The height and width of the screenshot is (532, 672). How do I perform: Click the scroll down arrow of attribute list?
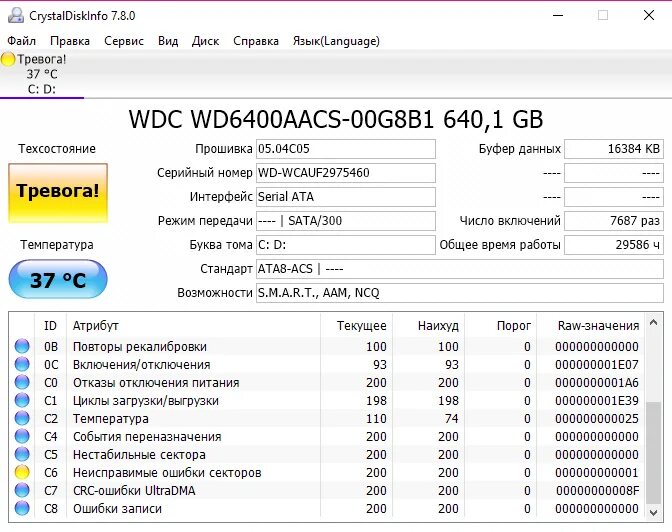click(x=654, y=512)
